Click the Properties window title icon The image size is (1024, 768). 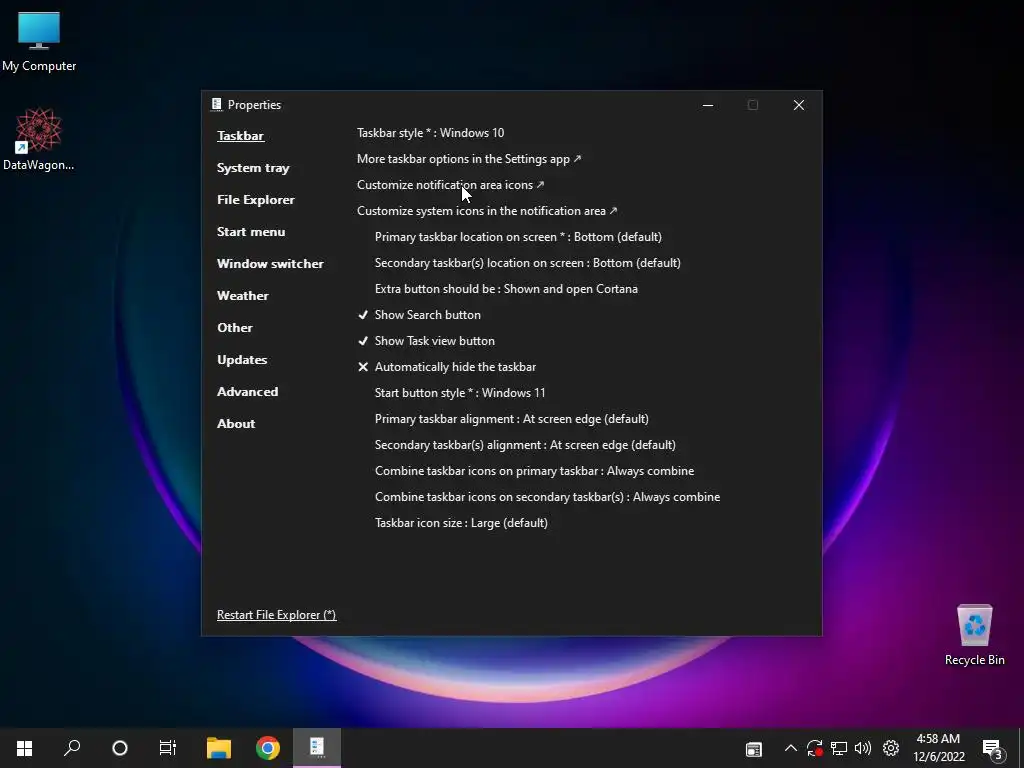pyautogui.click(x=216, y=104)
